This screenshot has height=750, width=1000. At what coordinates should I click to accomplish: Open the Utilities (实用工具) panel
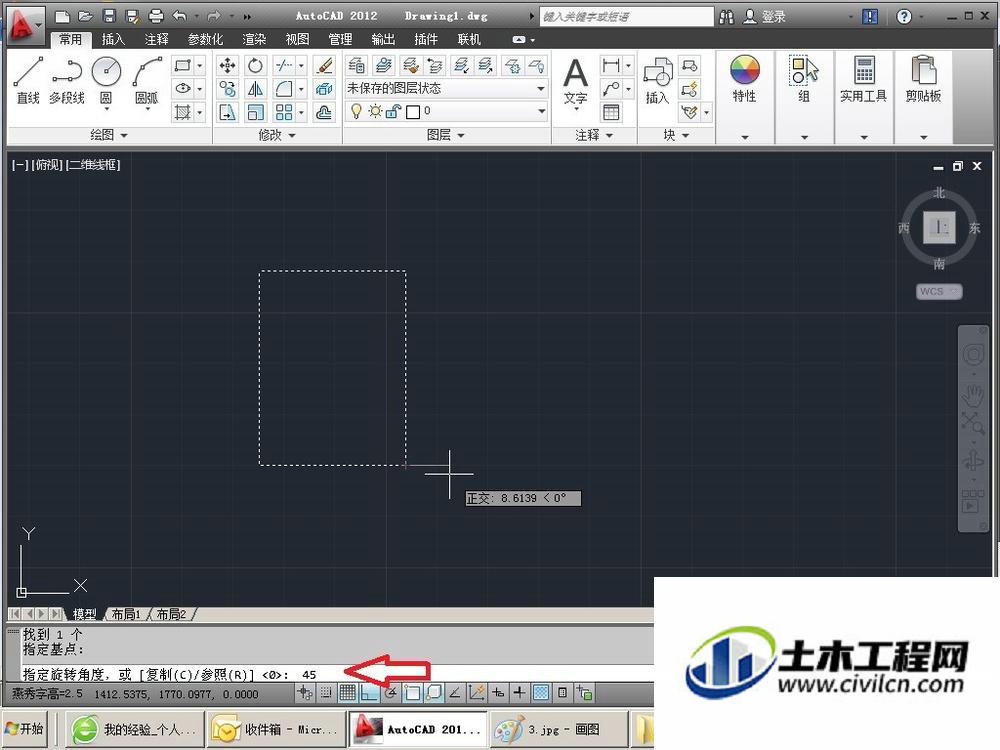click(x=864, y=97)
